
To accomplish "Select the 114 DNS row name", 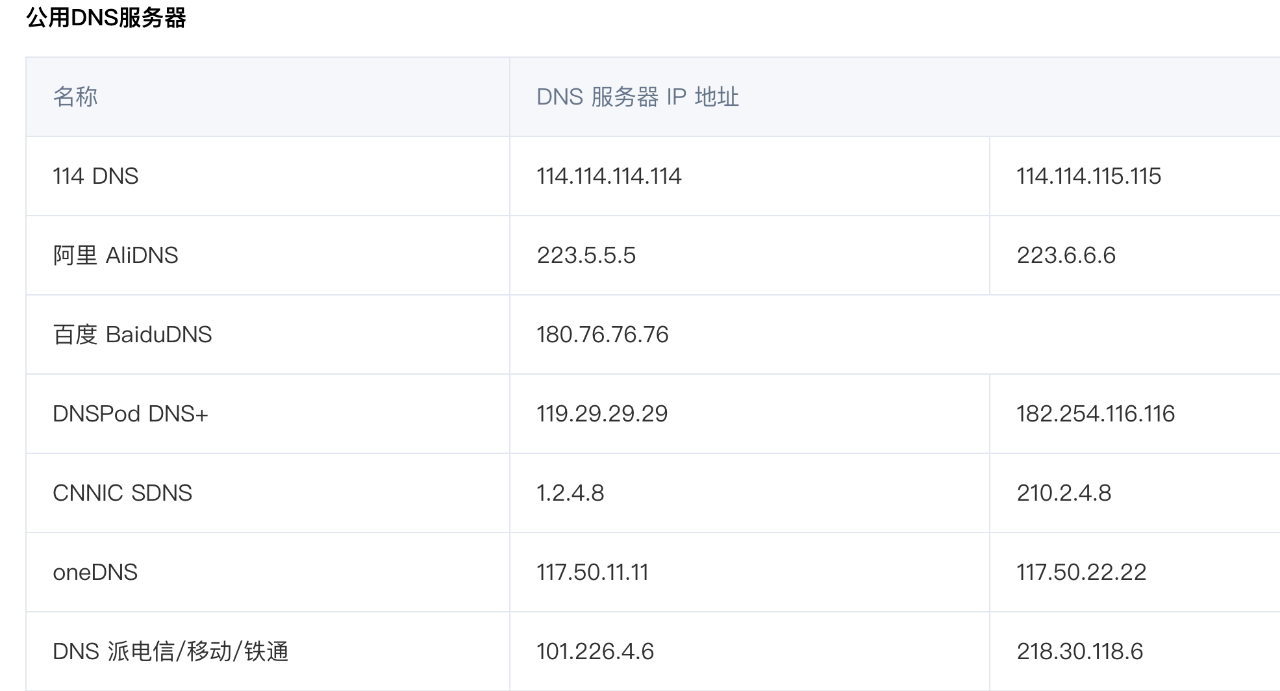I will (x=96, y=177).
